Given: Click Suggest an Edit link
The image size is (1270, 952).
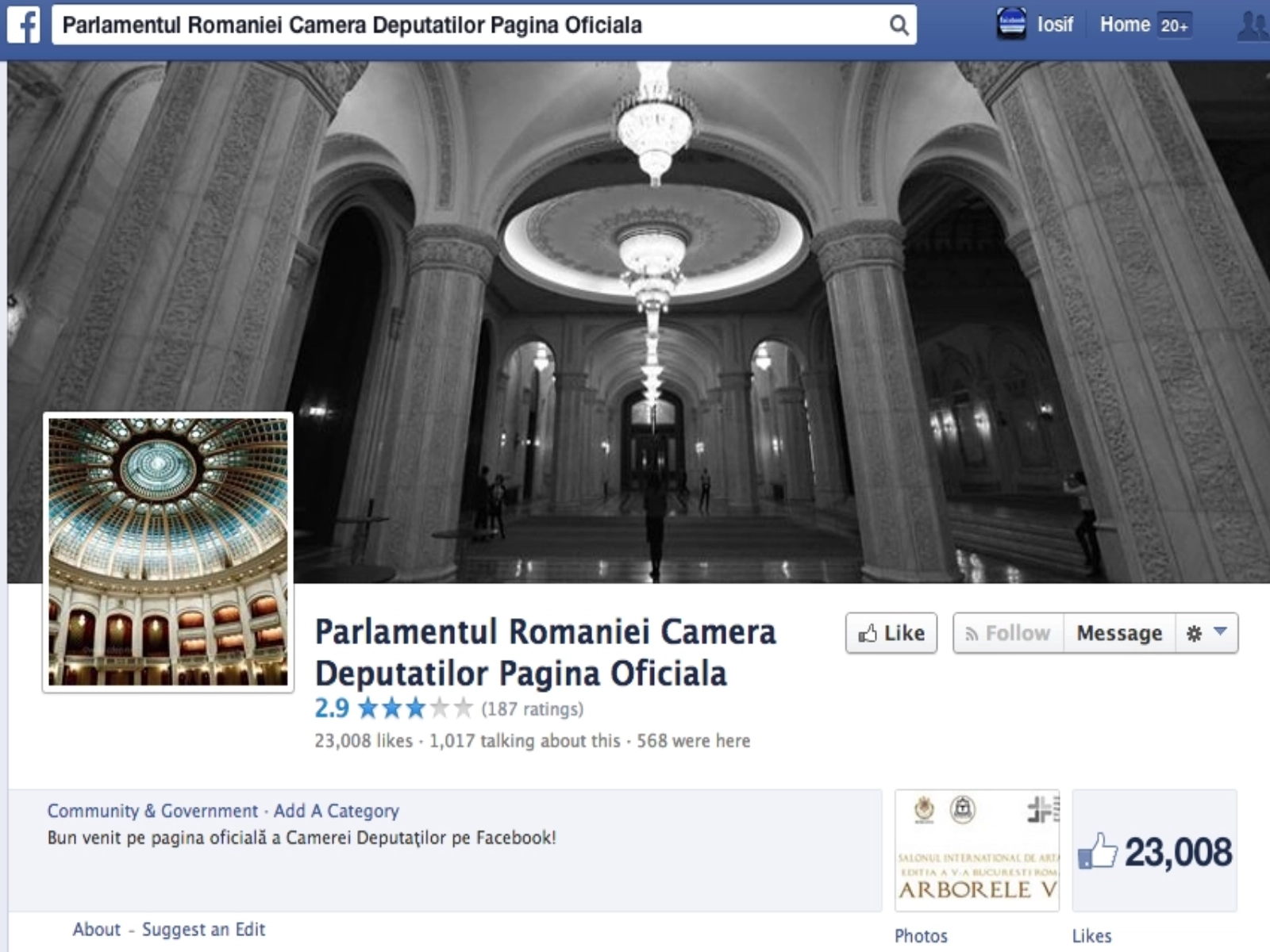Looking at the screenshot, I should point(203,929).
